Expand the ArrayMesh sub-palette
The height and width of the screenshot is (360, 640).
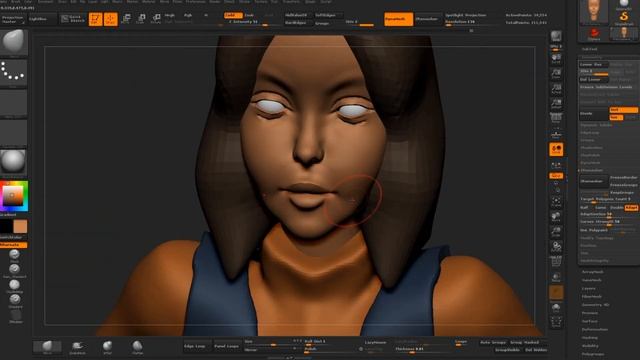click(x=592, y=272)
